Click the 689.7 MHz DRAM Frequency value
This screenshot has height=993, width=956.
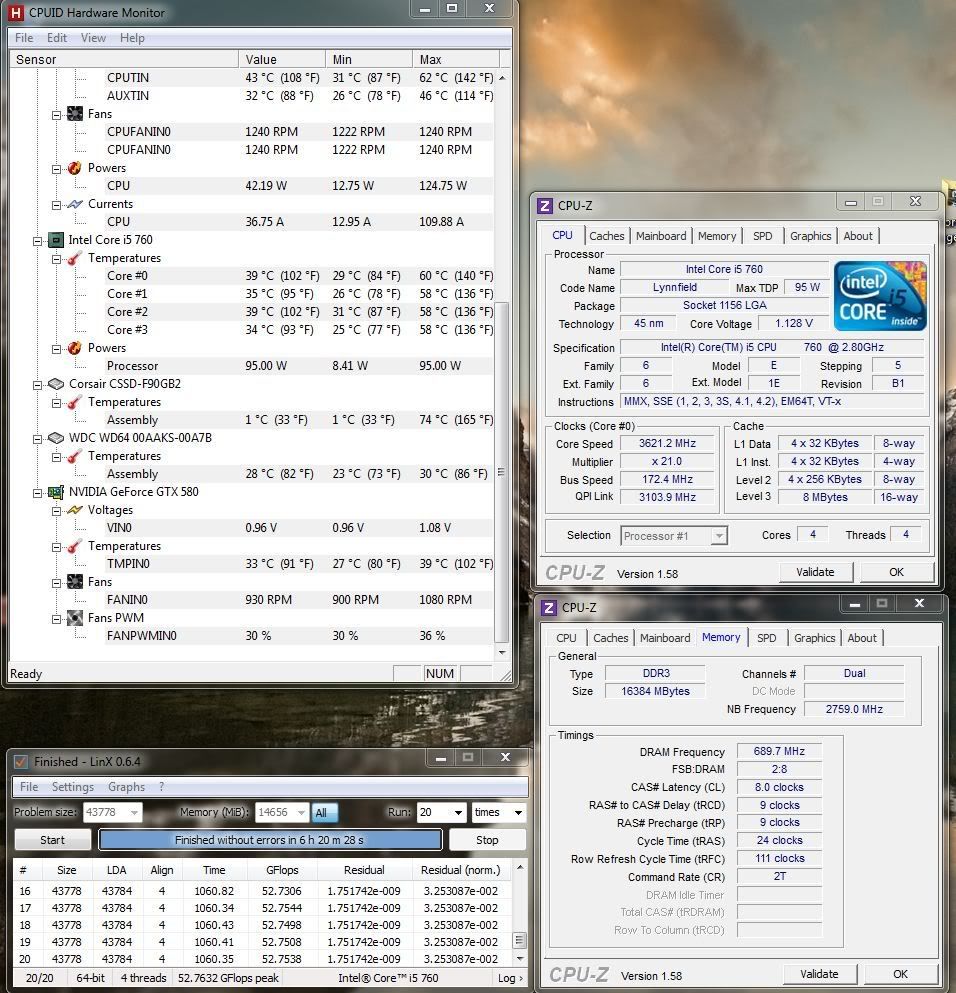[x=779, y=751]
